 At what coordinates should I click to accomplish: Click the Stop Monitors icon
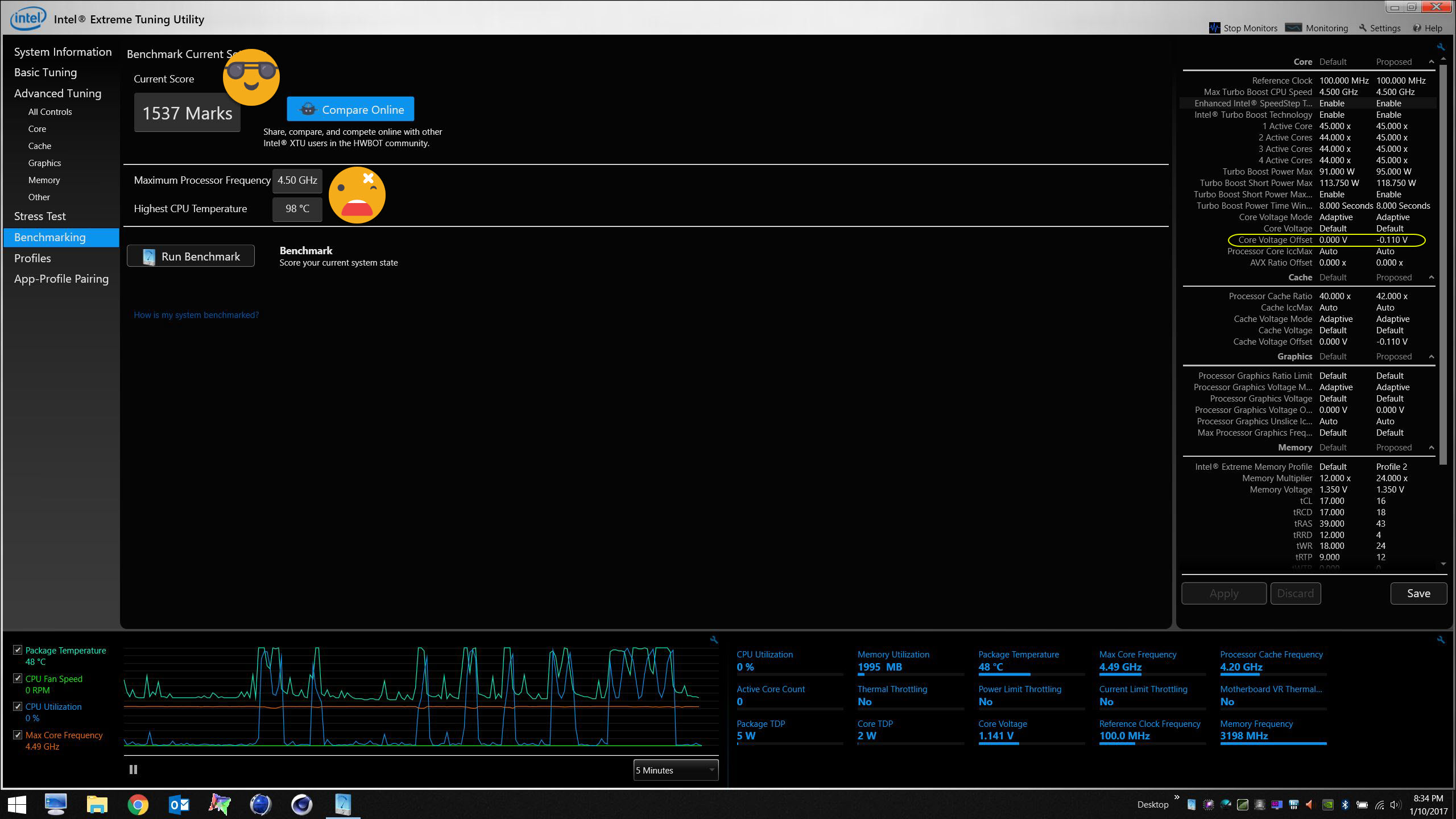click(1214, 28)
